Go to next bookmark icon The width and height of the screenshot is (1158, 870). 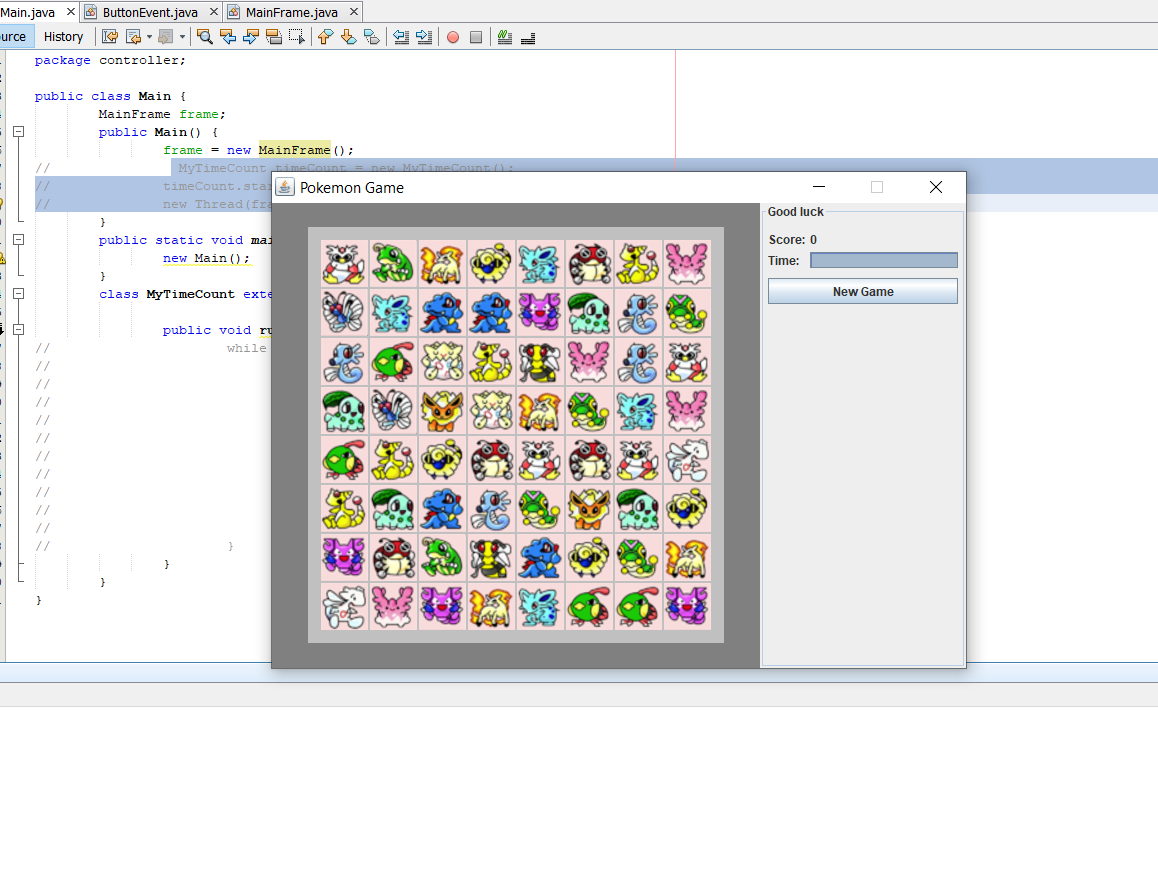coord(348,37)
